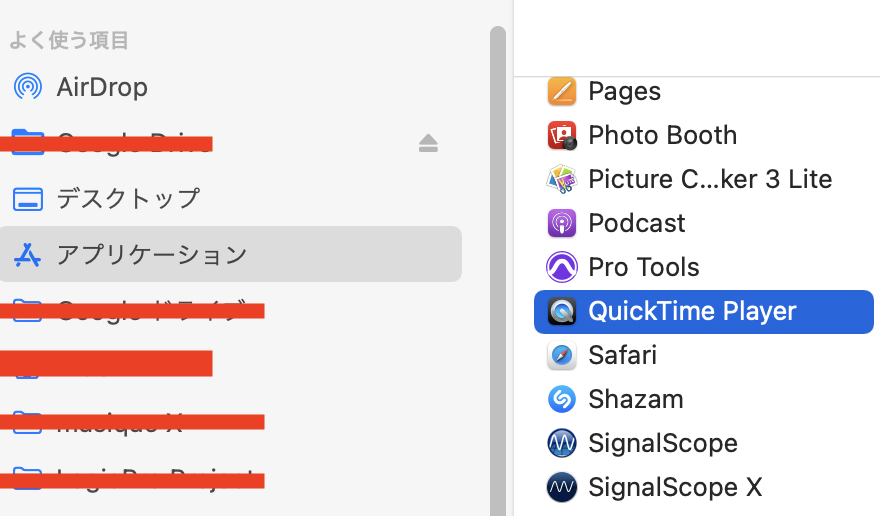Click the Podcast app icon
The width and height of the screenshot is (880, 516).
click(562, 223)
